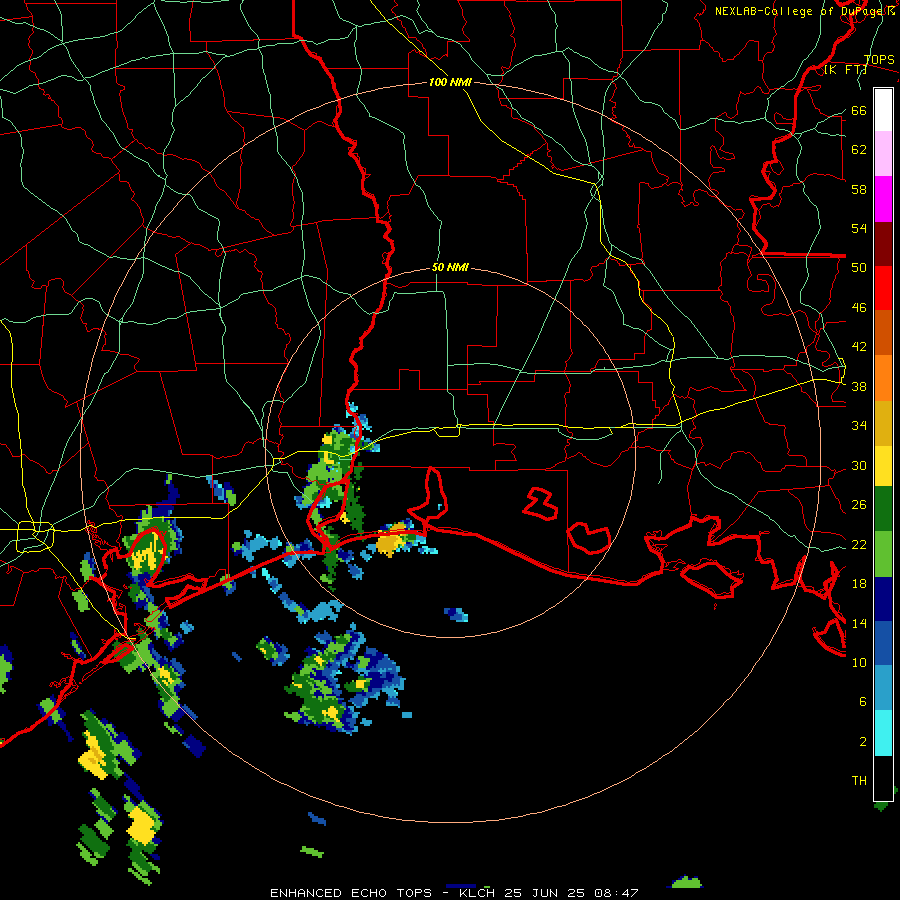The height and width of the screenshot is (900, 900).
Task: Click the legend value '42'
Action: click(x=859, y=347)
